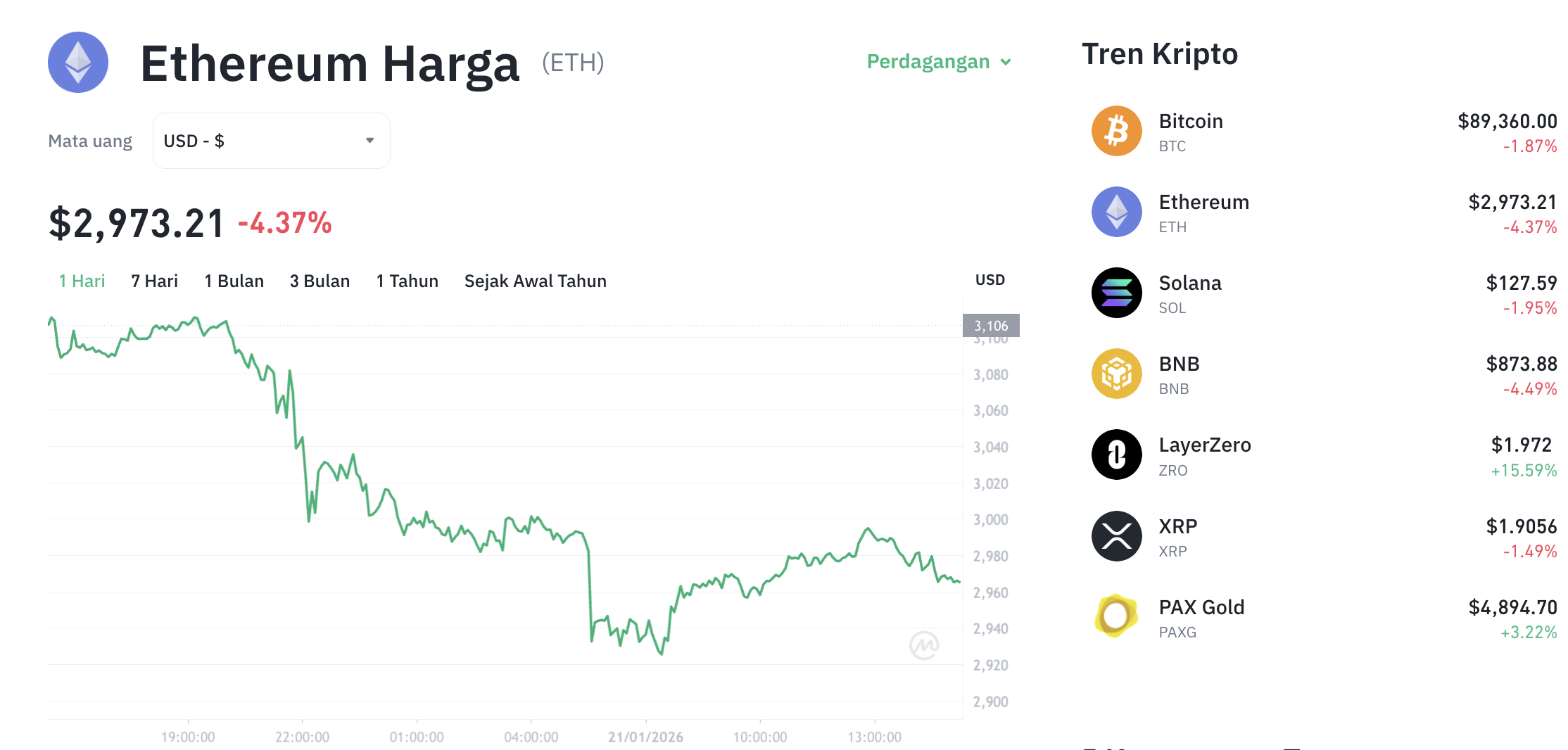Click the Solana icon in Tren Kripto
Viewport: 1568px width, 750px height.
1116,293
